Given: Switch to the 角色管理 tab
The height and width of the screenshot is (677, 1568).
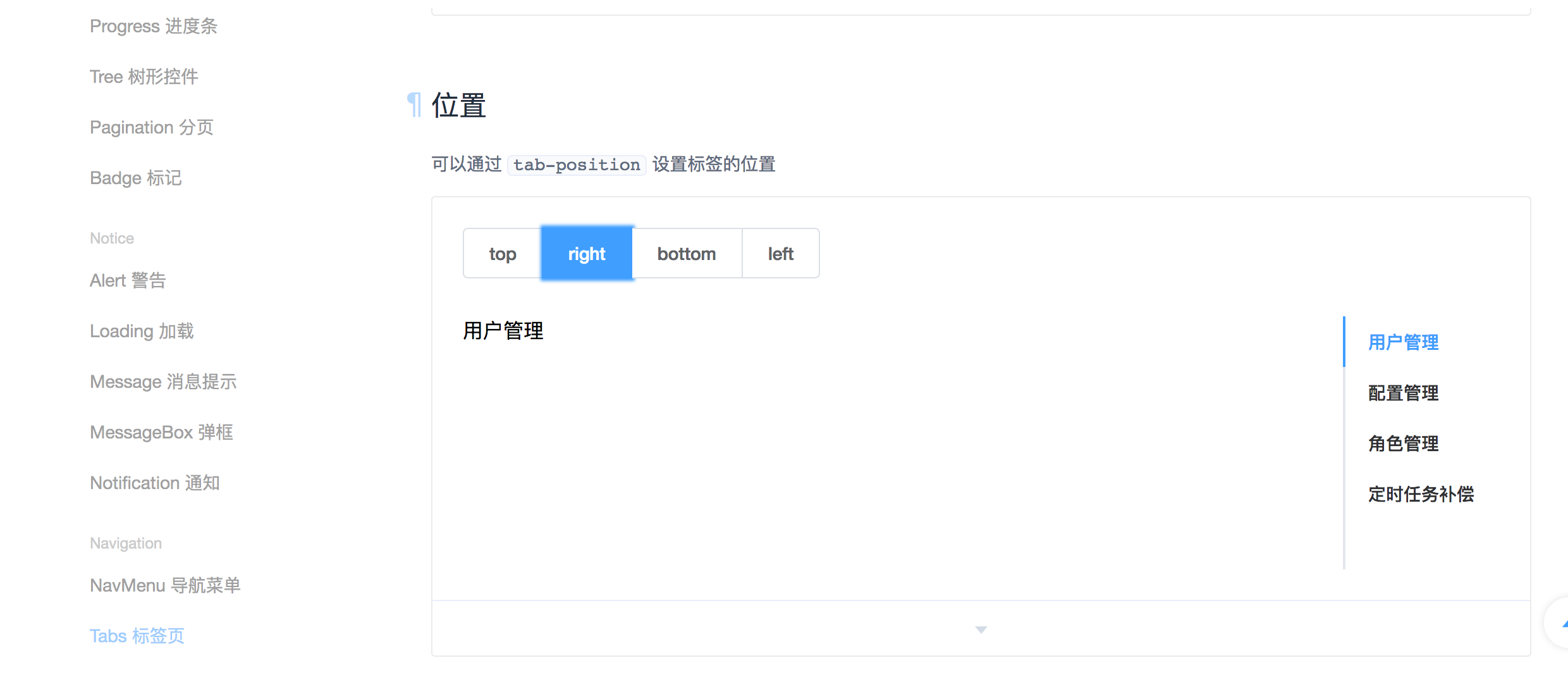Looking at the screenshot, I should pyautogui.click(x=1403, y=443).
